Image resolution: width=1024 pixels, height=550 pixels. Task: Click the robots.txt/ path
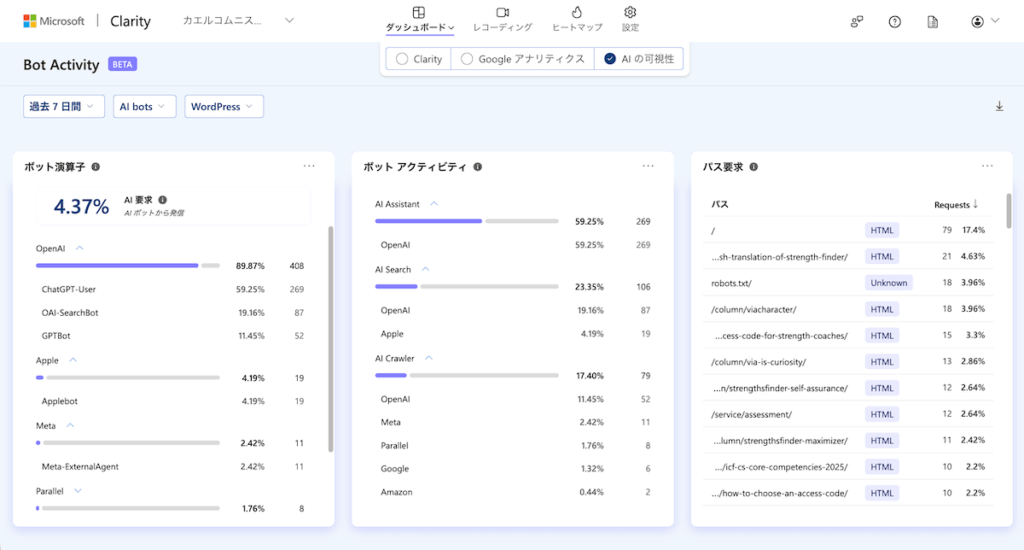[x=731, y=283]
